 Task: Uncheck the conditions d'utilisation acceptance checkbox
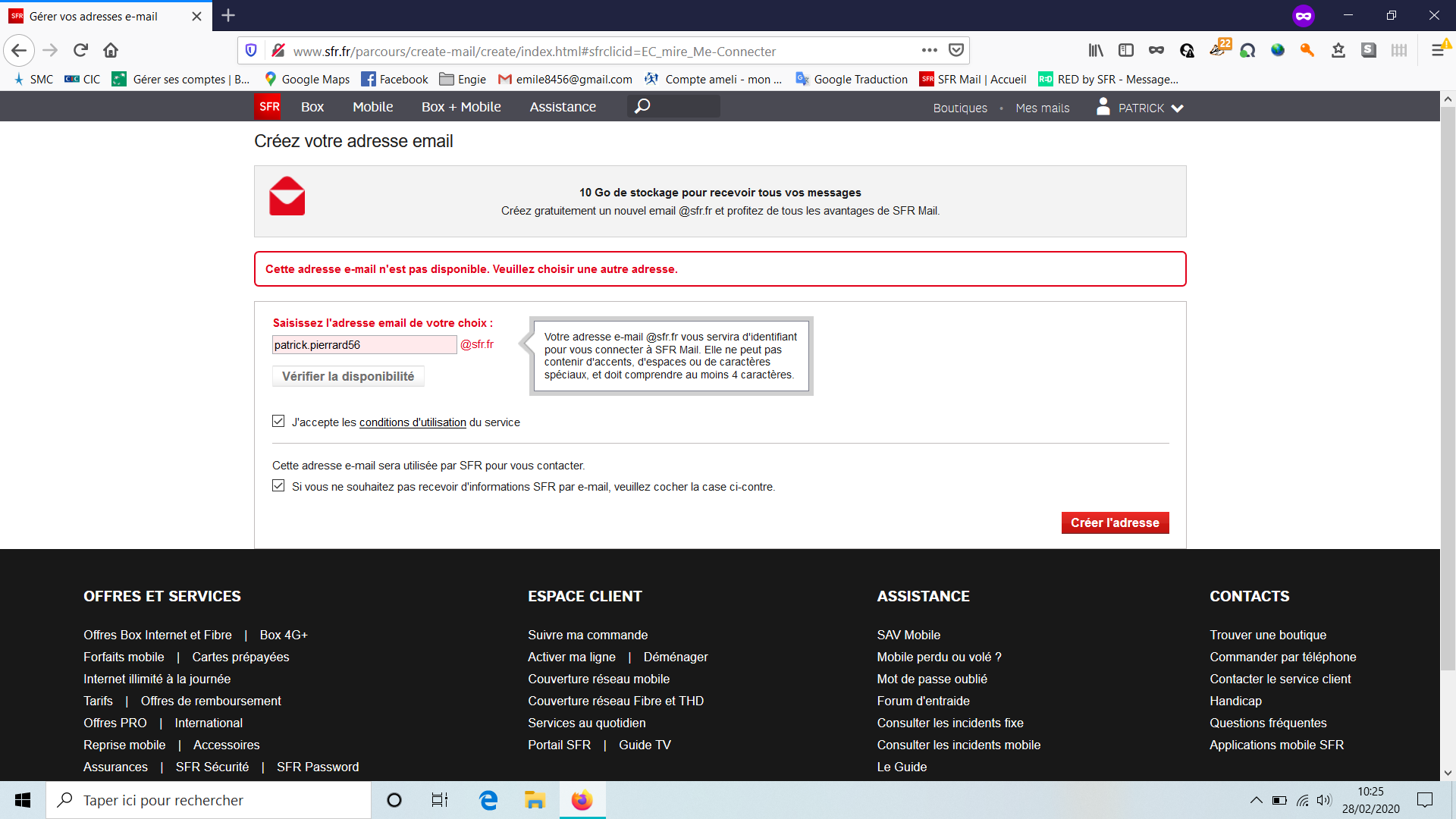pyautogui.click(x=278, y=422)
